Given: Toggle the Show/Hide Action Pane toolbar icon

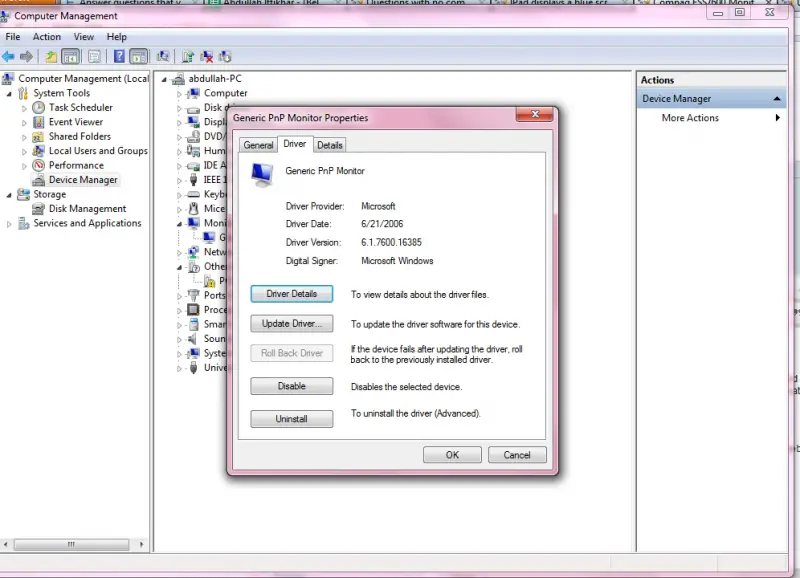Looking at the screenshot, I should [x=139, y=57].
